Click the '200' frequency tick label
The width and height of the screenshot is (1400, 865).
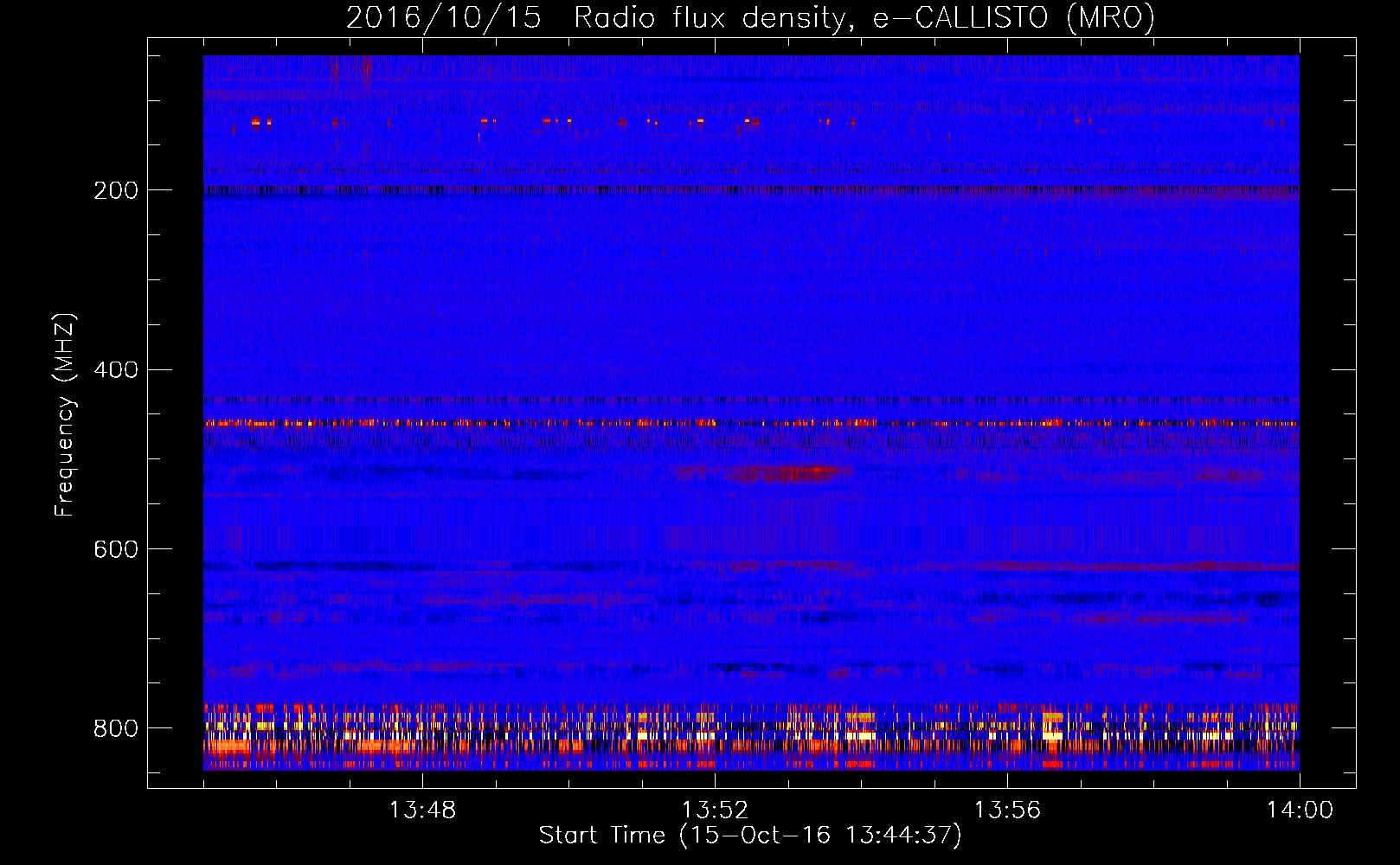click(x=116, y=190)
